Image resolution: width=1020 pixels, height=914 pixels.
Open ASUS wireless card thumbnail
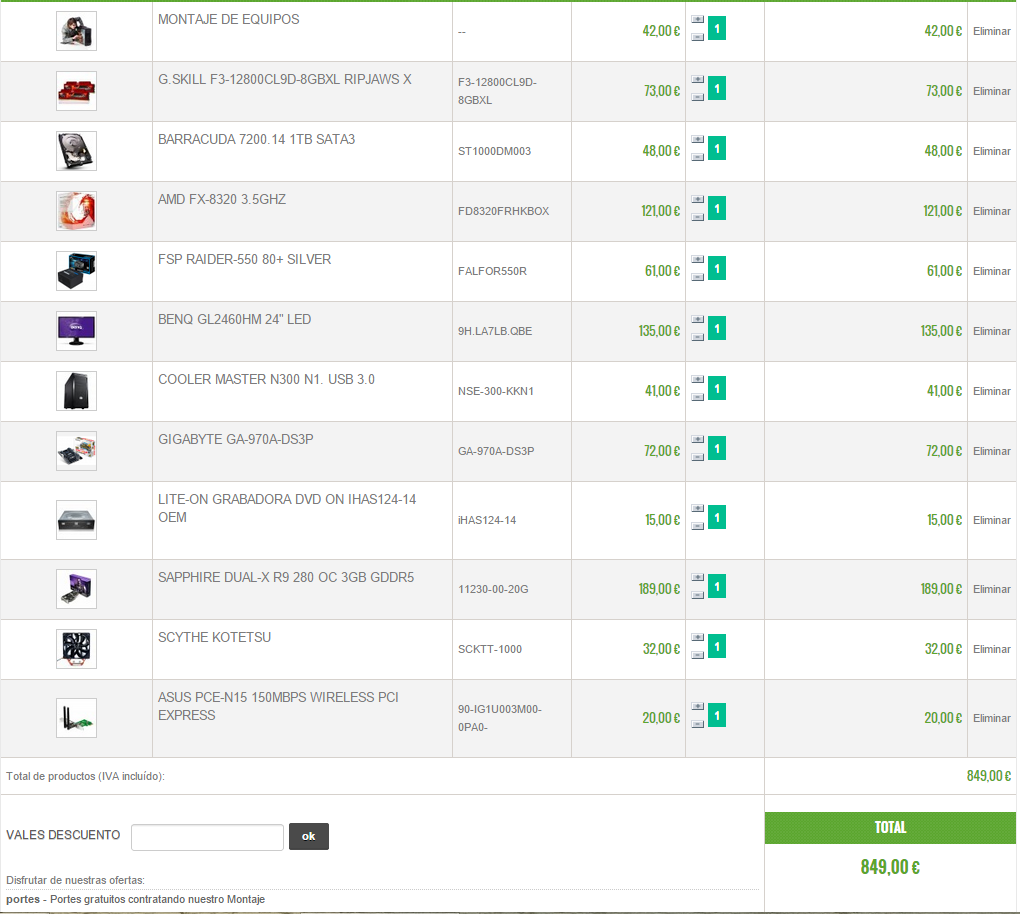click(76, 717)
